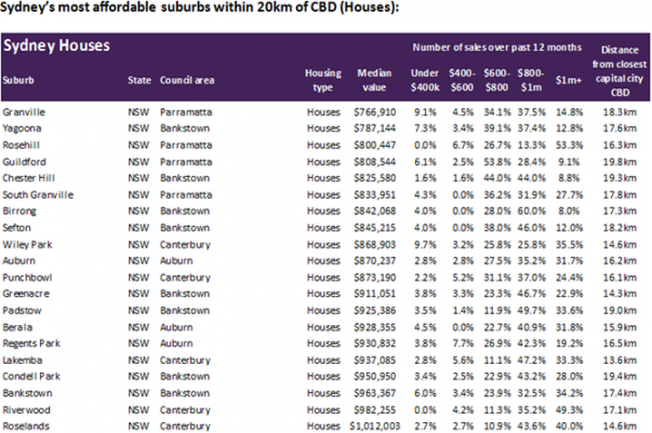Click the Under $400k column header
The image size is (652, 433).
click(425, 80)
